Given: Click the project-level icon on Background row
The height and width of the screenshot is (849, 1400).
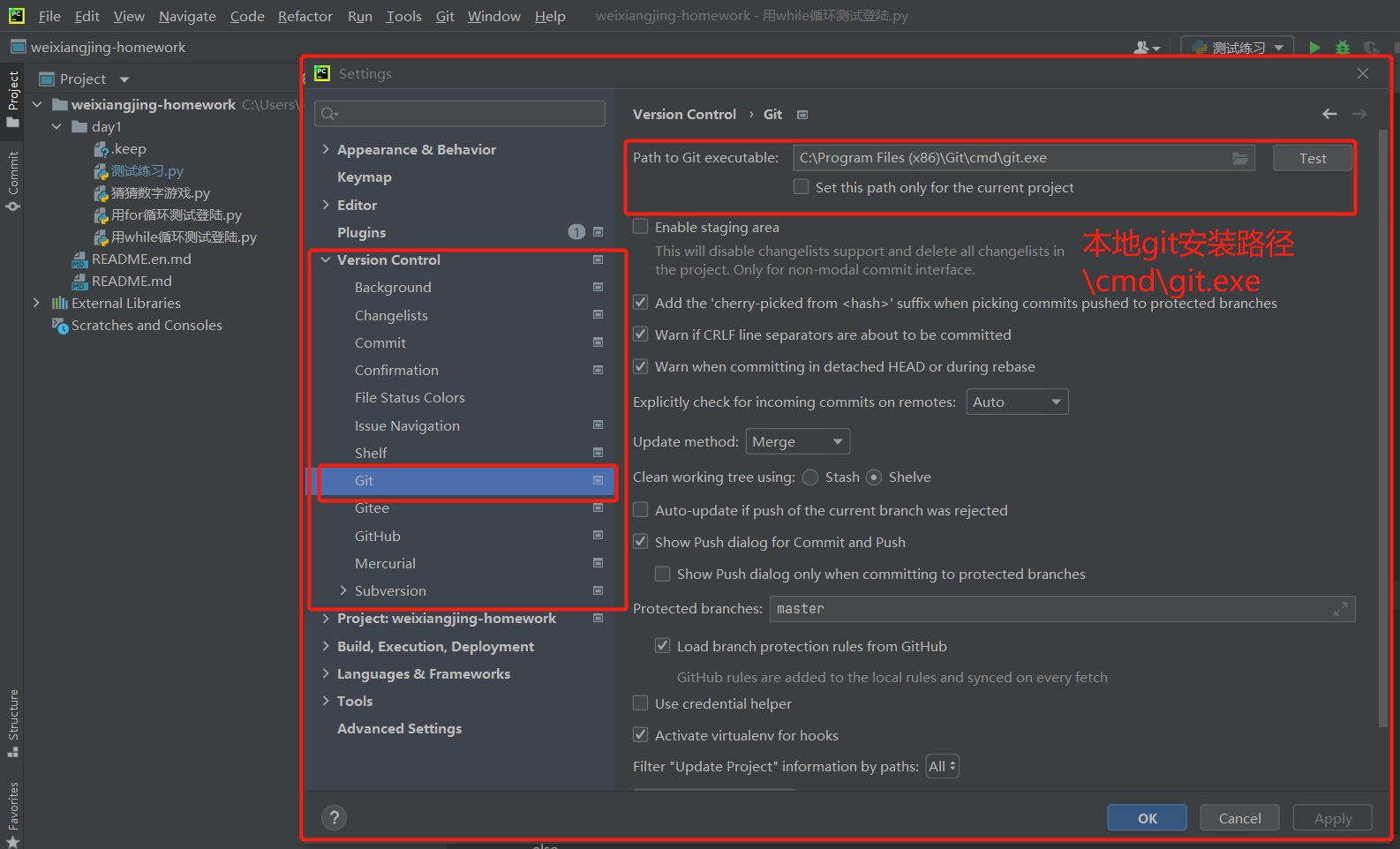Looking at the screenshot, I should (598, 287).
